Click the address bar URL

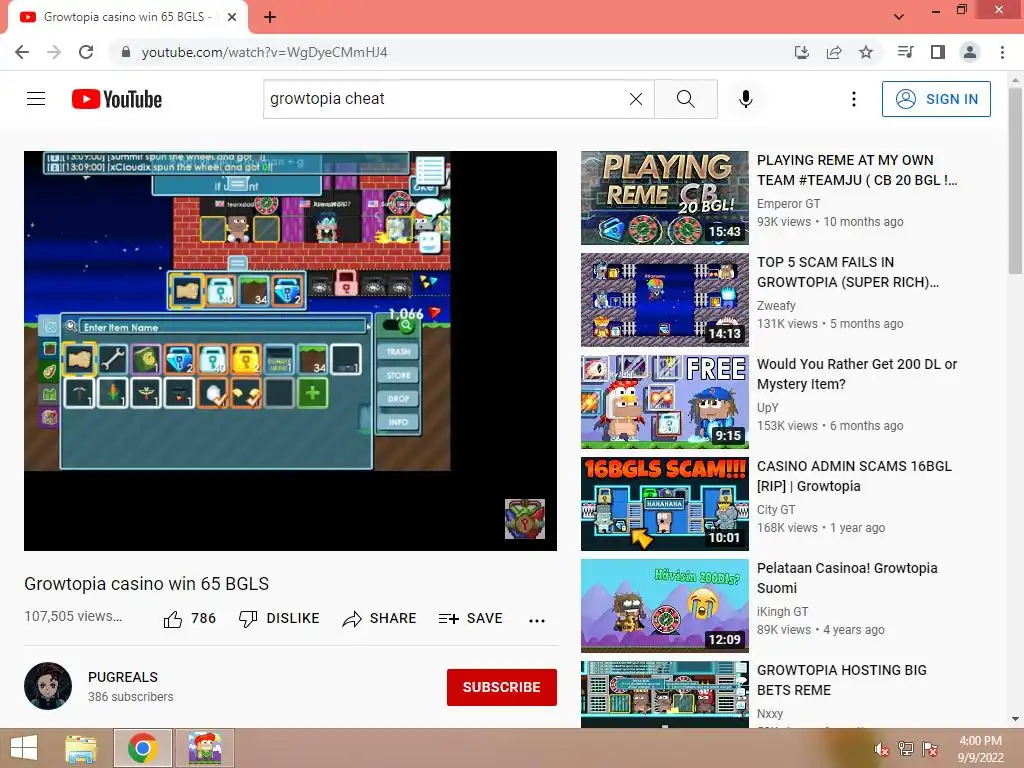point(264,52)
